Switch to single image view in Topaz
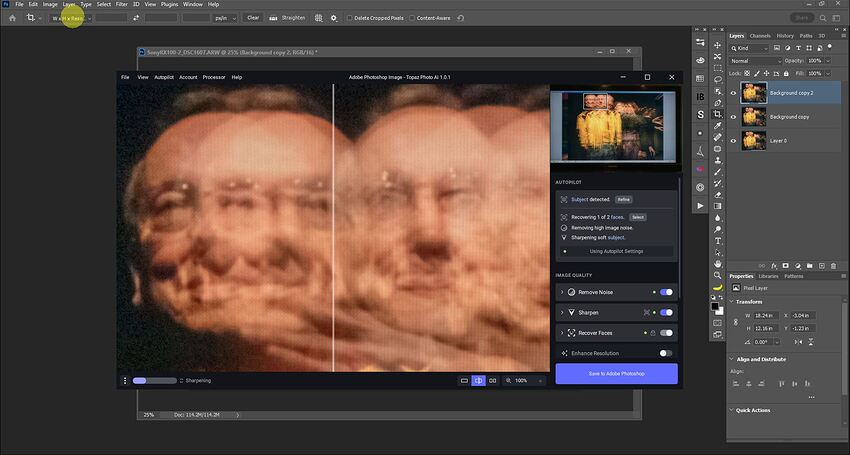This screenshot has width=850, height=455. [x=464, y=381]
